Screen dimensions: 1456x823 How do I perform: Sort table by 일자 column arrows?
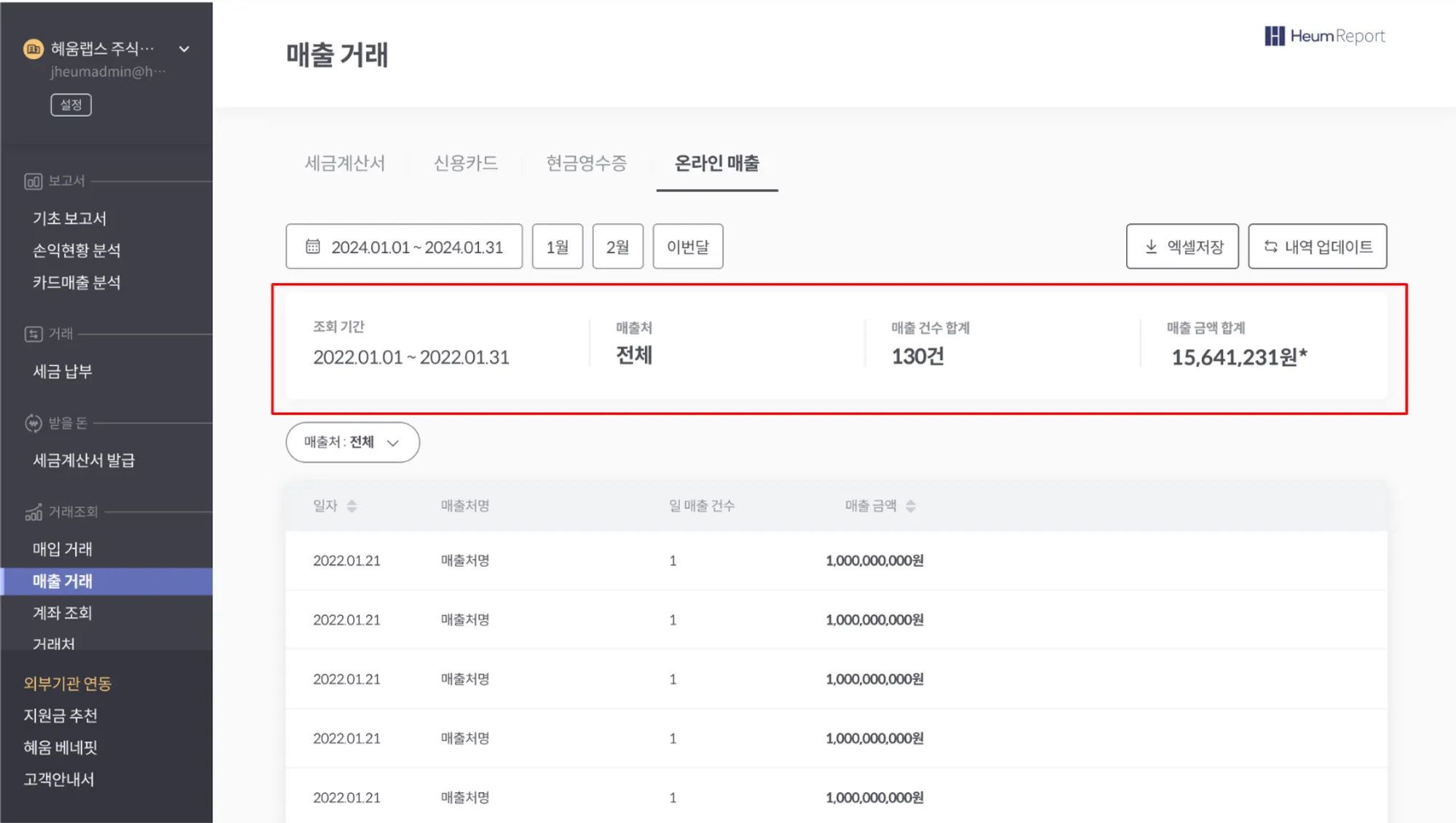(352, 506)
